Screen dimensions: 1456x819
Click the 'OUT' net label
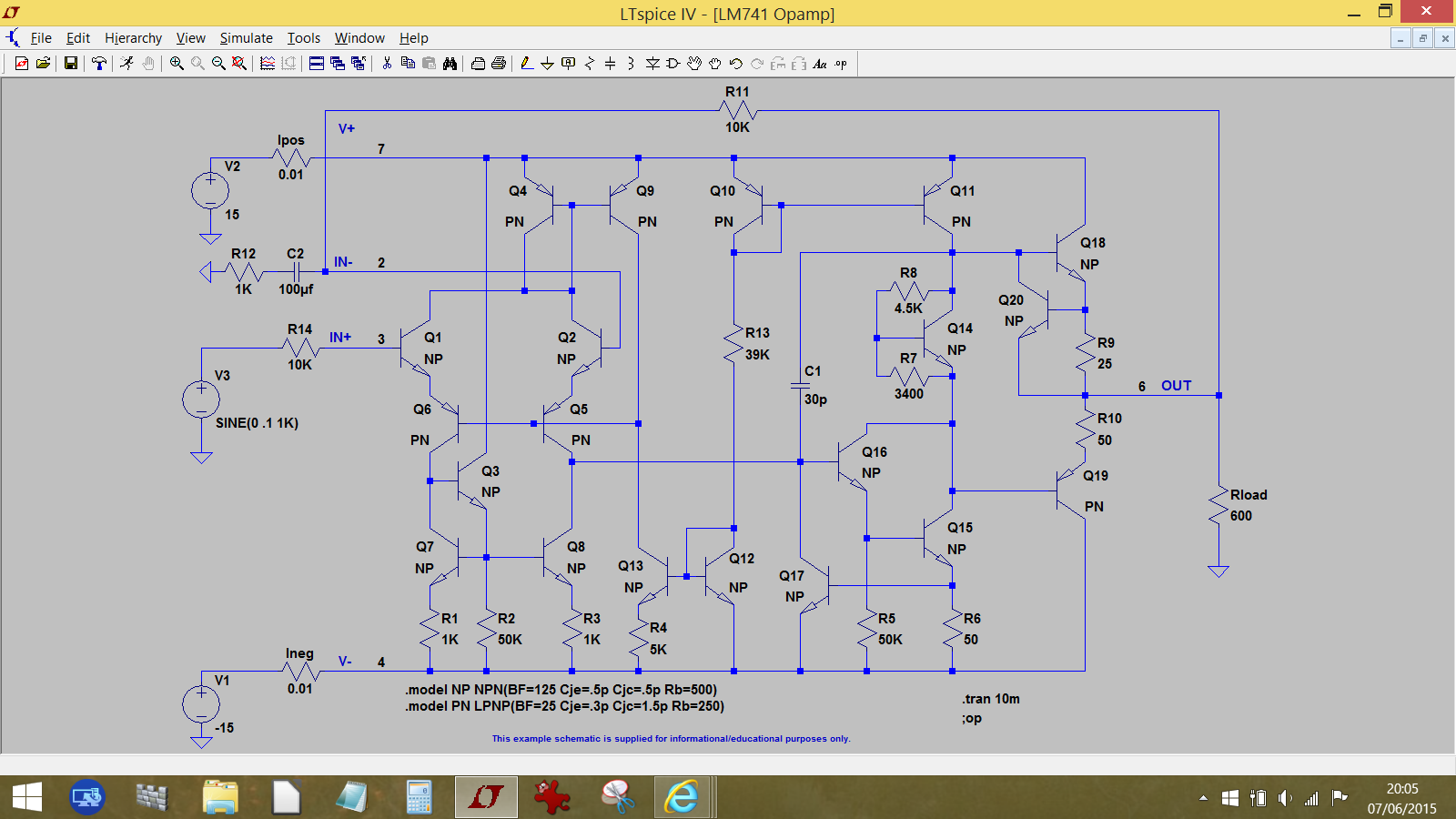coord(1176,386)
